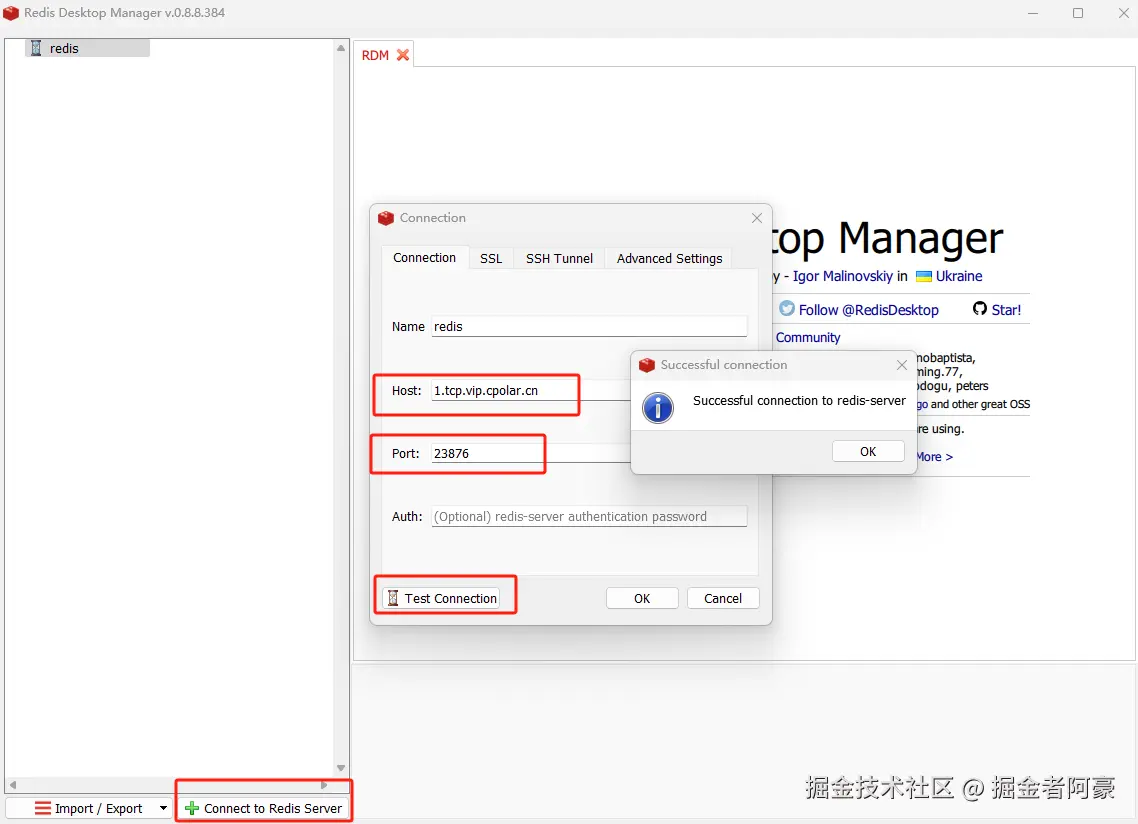Open Import / Export dropdown arrow
Screen dimensions: 1138x824
point(163,808)
